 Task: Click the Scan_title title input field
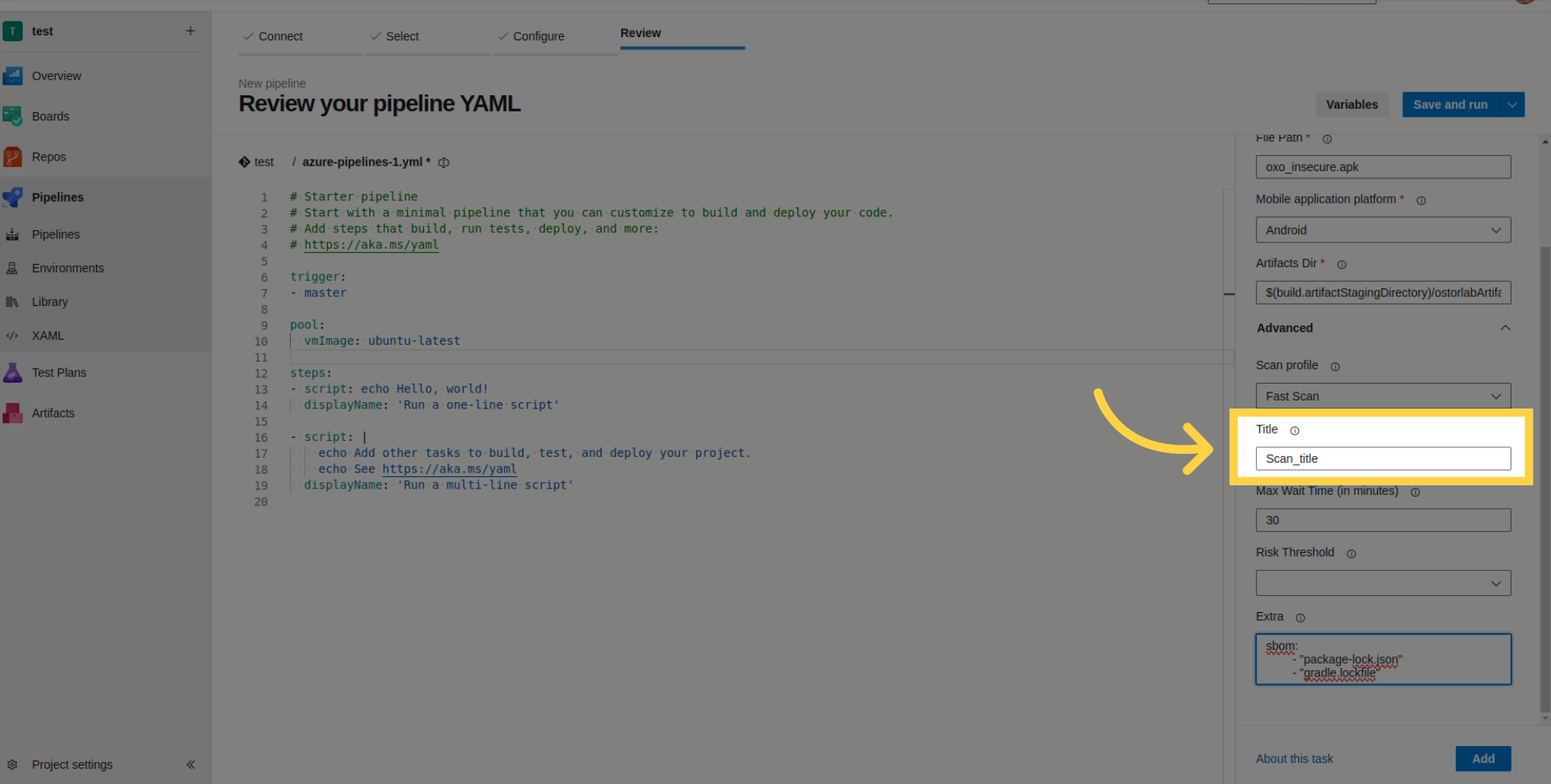(1382, 459)
